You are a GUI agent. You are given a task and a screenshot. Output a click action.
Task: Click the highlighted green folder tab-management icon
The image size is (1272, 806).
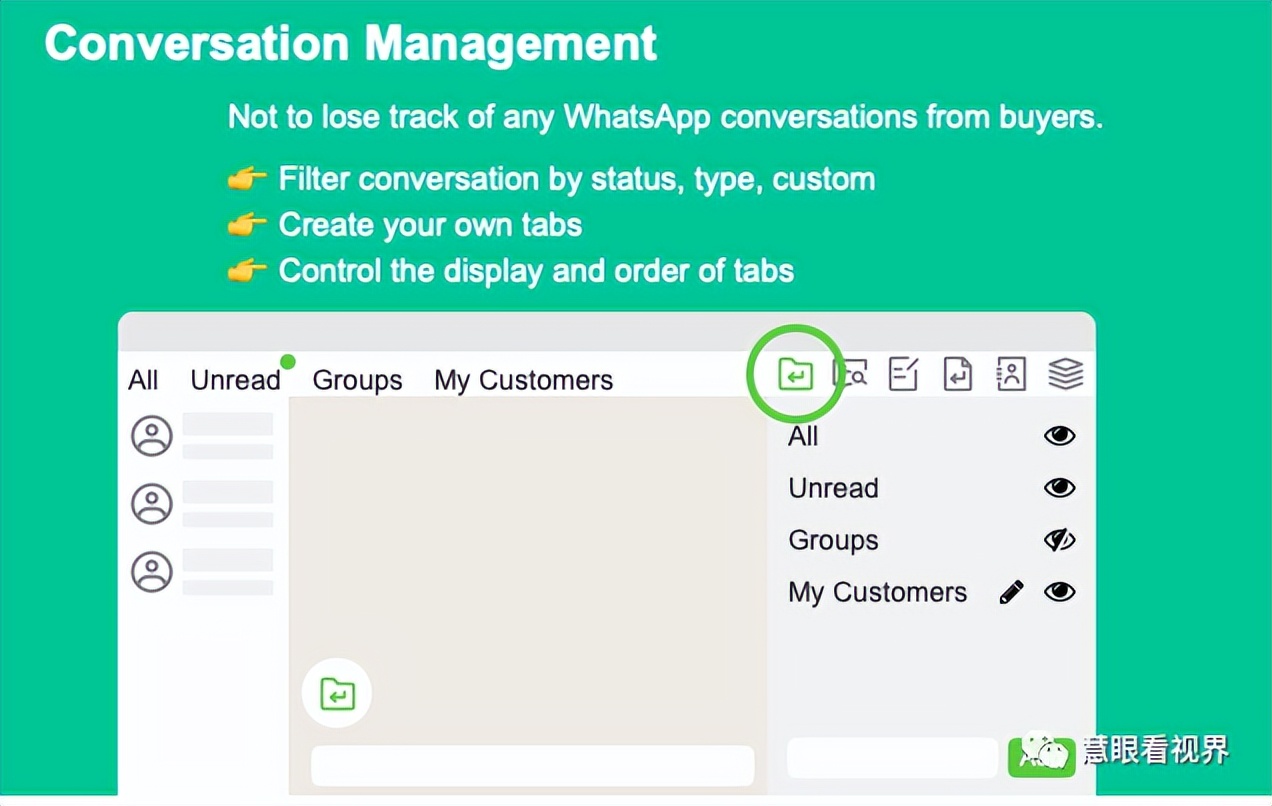795,375
